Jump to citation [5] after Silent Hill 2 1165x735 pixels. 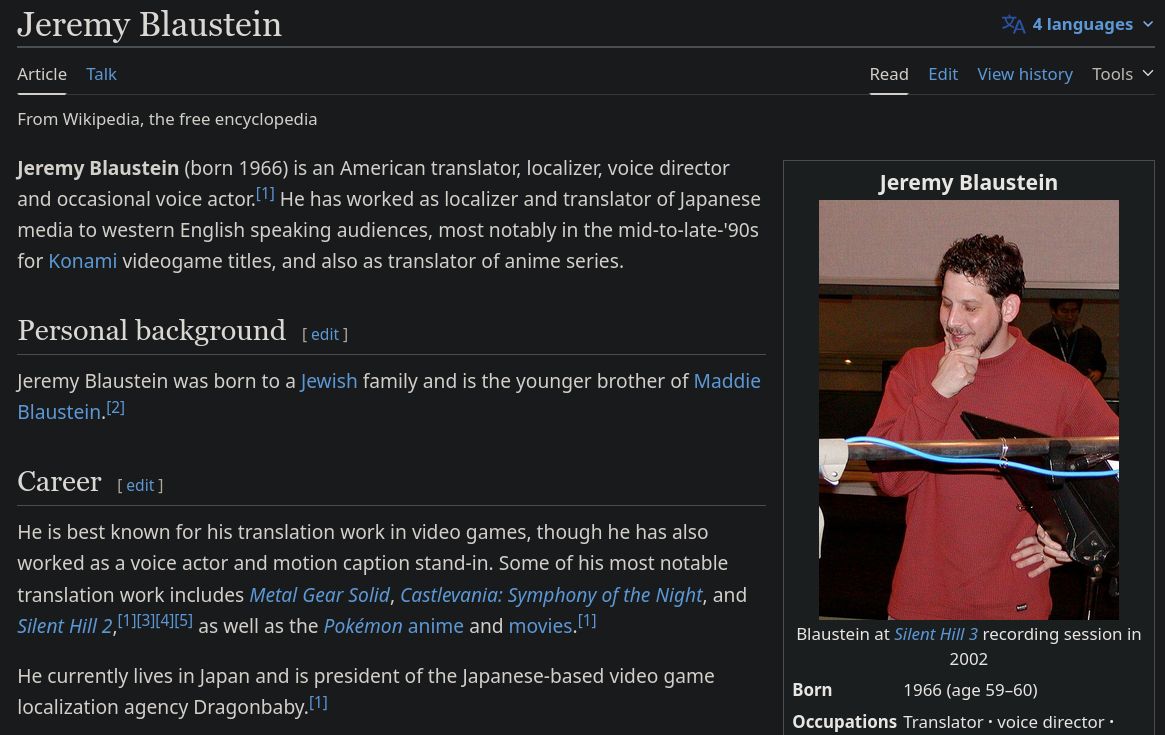(184, 620)
